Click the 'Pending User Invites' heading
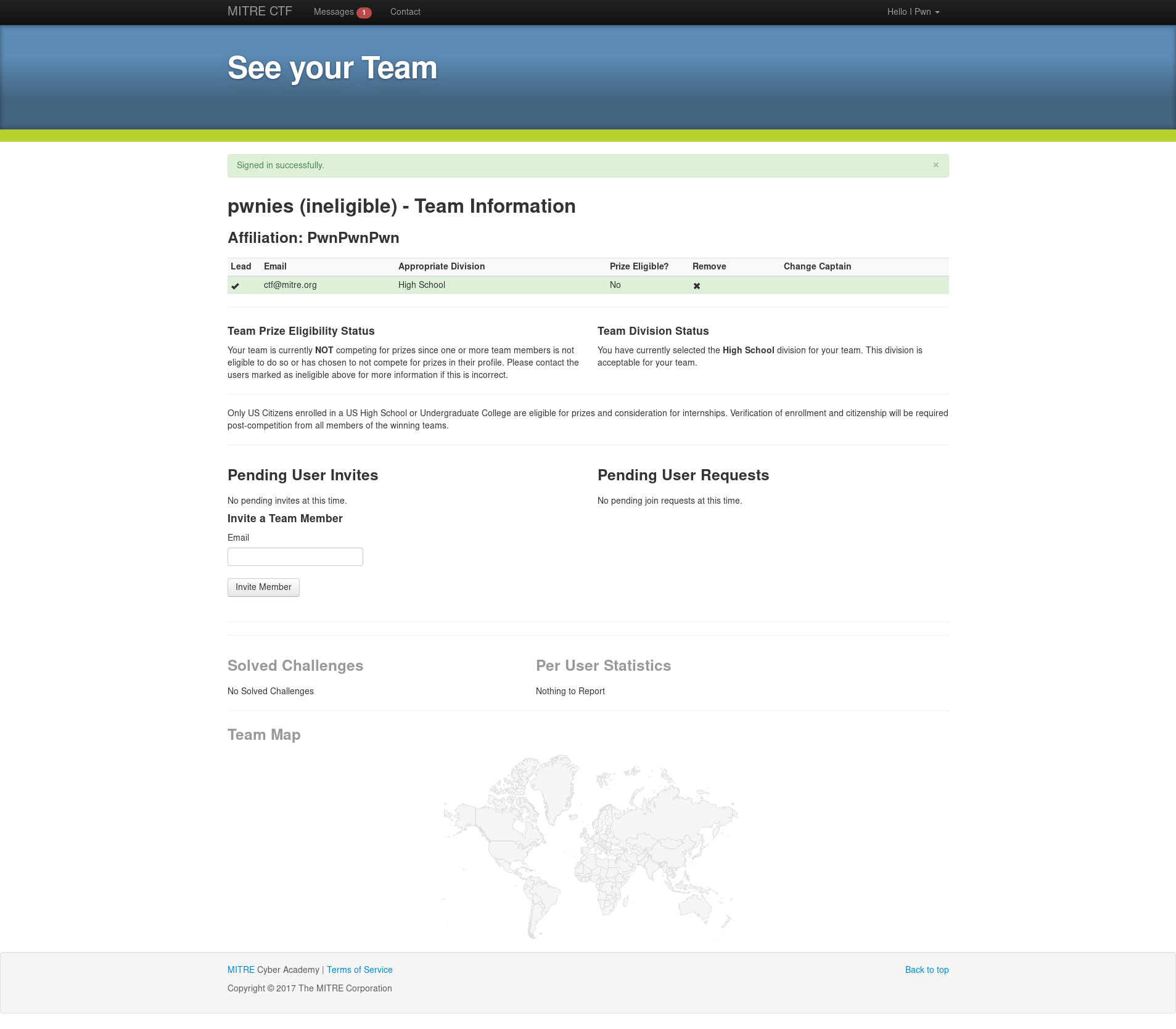 point(303,475)
